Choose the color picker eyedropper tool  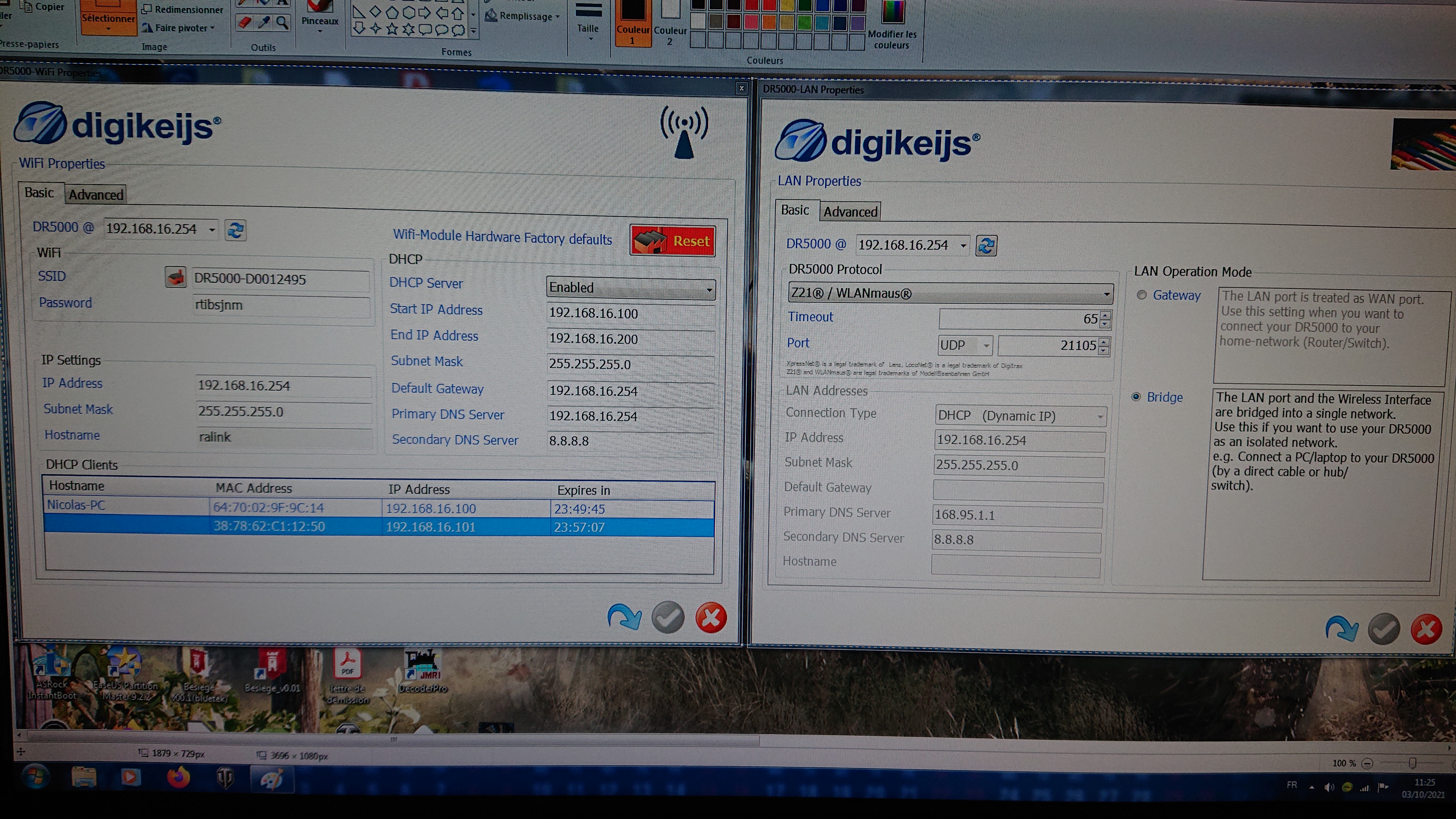(x=263, y=22)
